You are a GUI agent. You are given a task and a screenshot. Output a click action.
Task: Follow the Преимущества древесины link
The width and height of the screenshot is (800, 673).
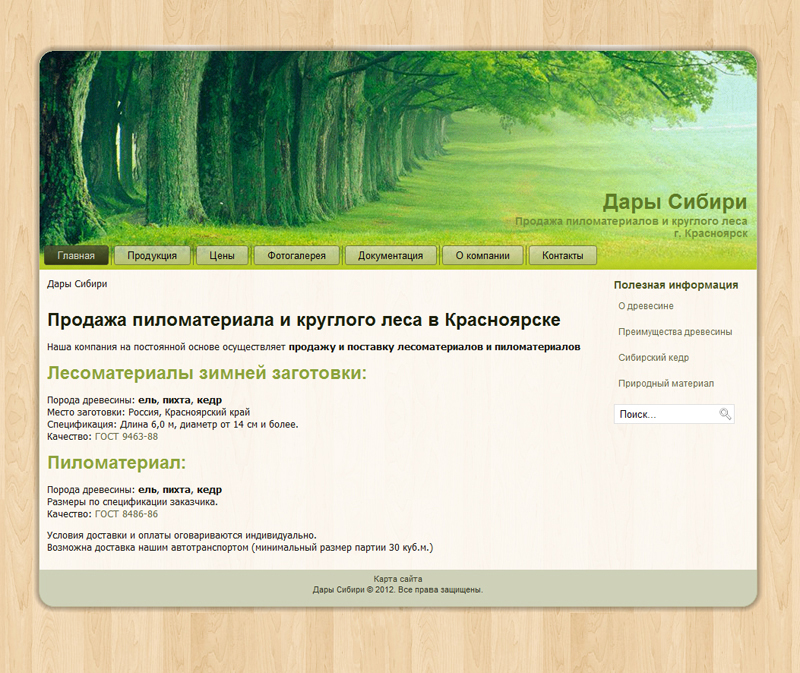675,332
